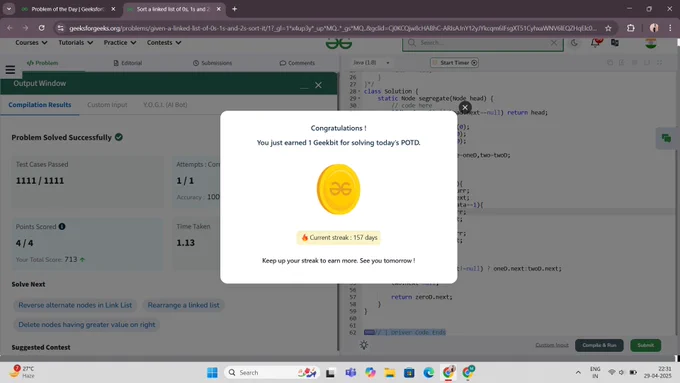Click the gold Geekbit coin image
Image resolution: width=680 pixels, height=383 pixels.
click(x=338, y=189)
